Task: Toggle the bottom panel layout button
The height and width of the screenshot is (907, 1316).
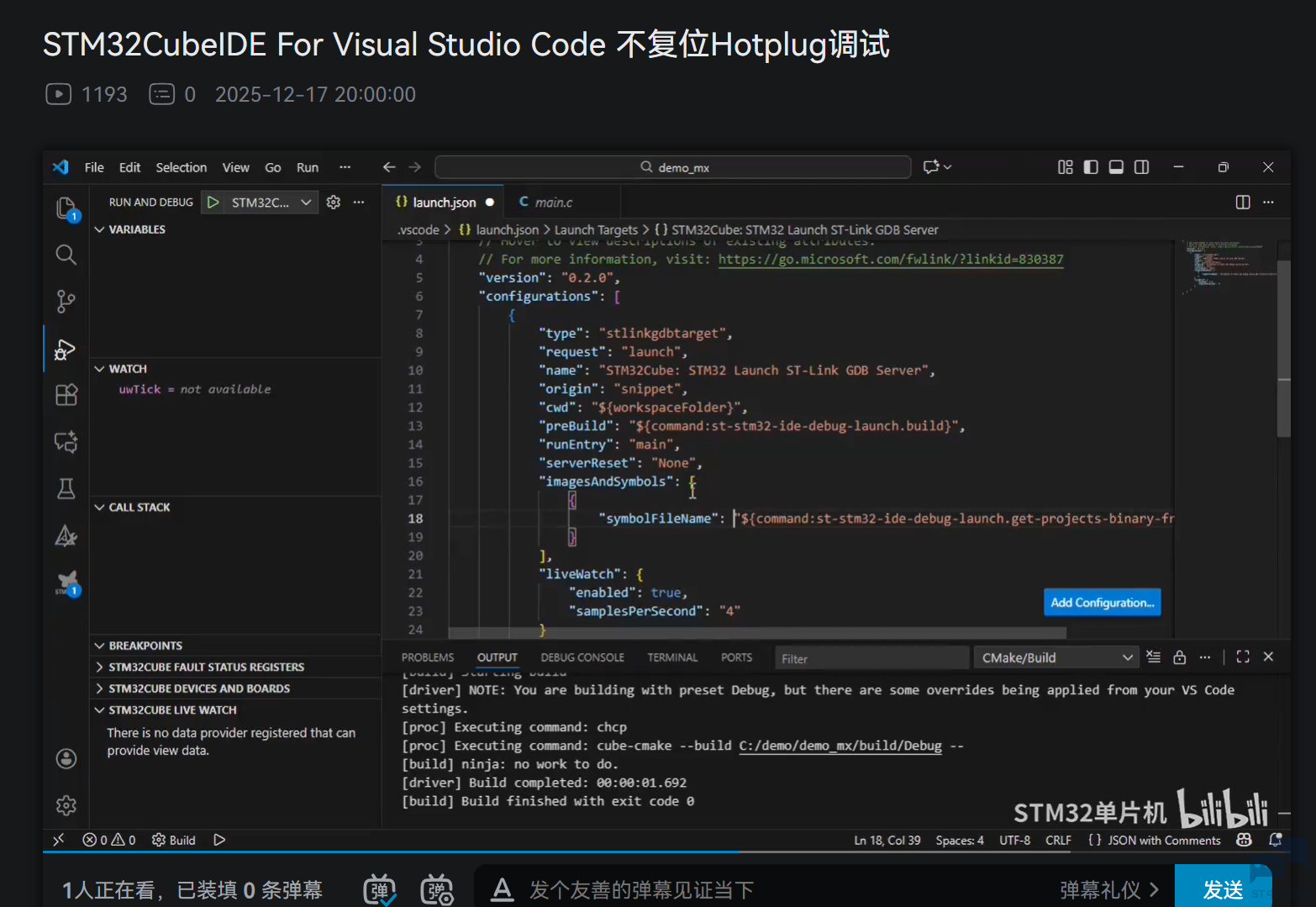Action: (1116, 167)
